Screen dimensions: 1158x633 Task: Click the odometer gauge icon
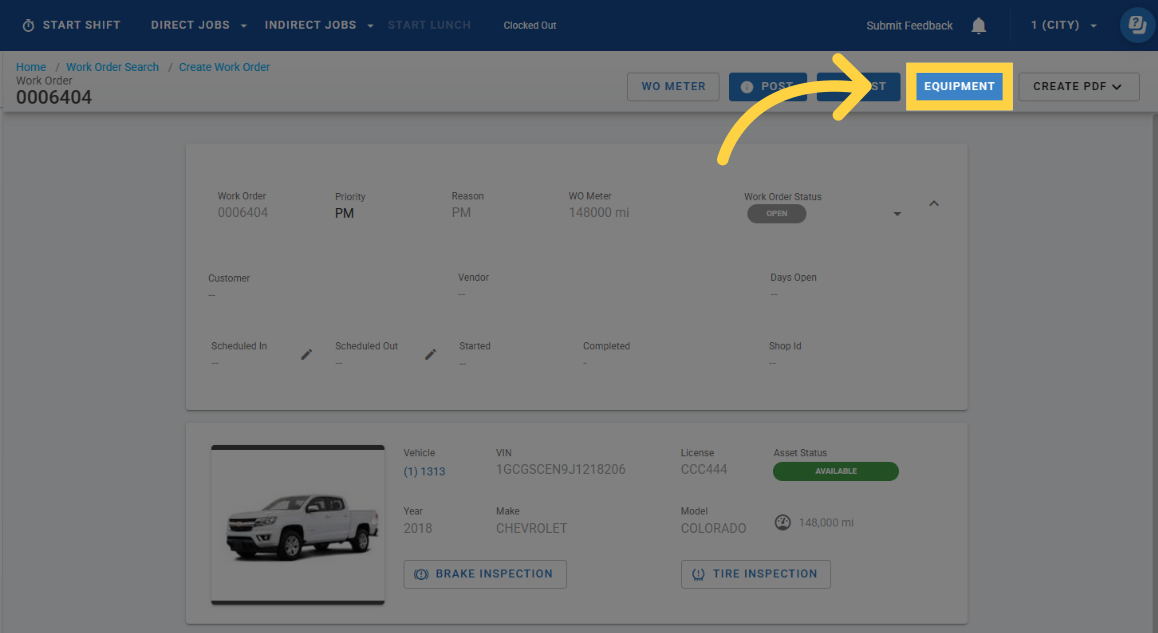click(783, 522)
